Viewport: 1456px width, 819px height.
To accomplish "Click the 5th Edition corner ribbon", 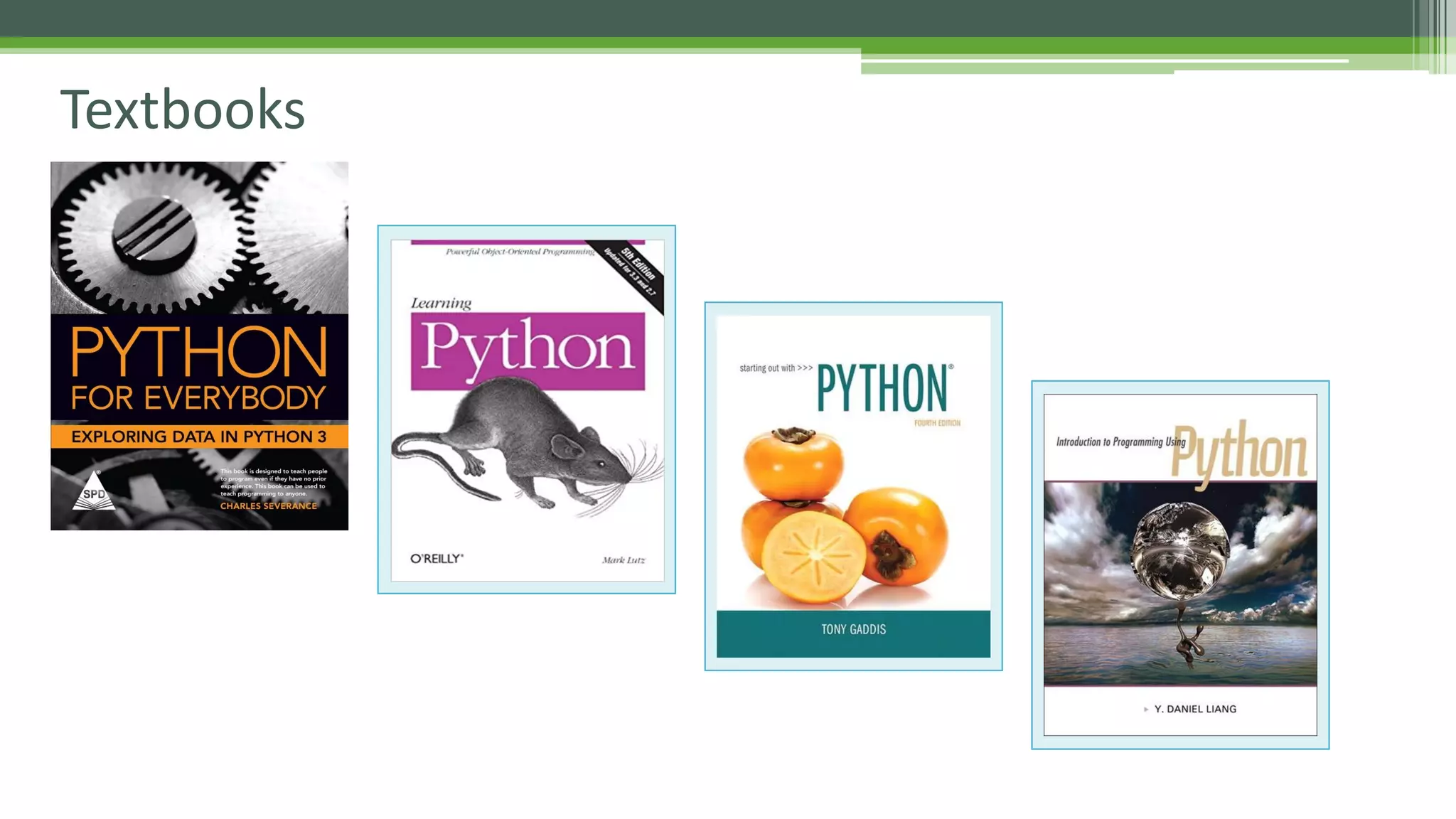I will coord(631,273).
